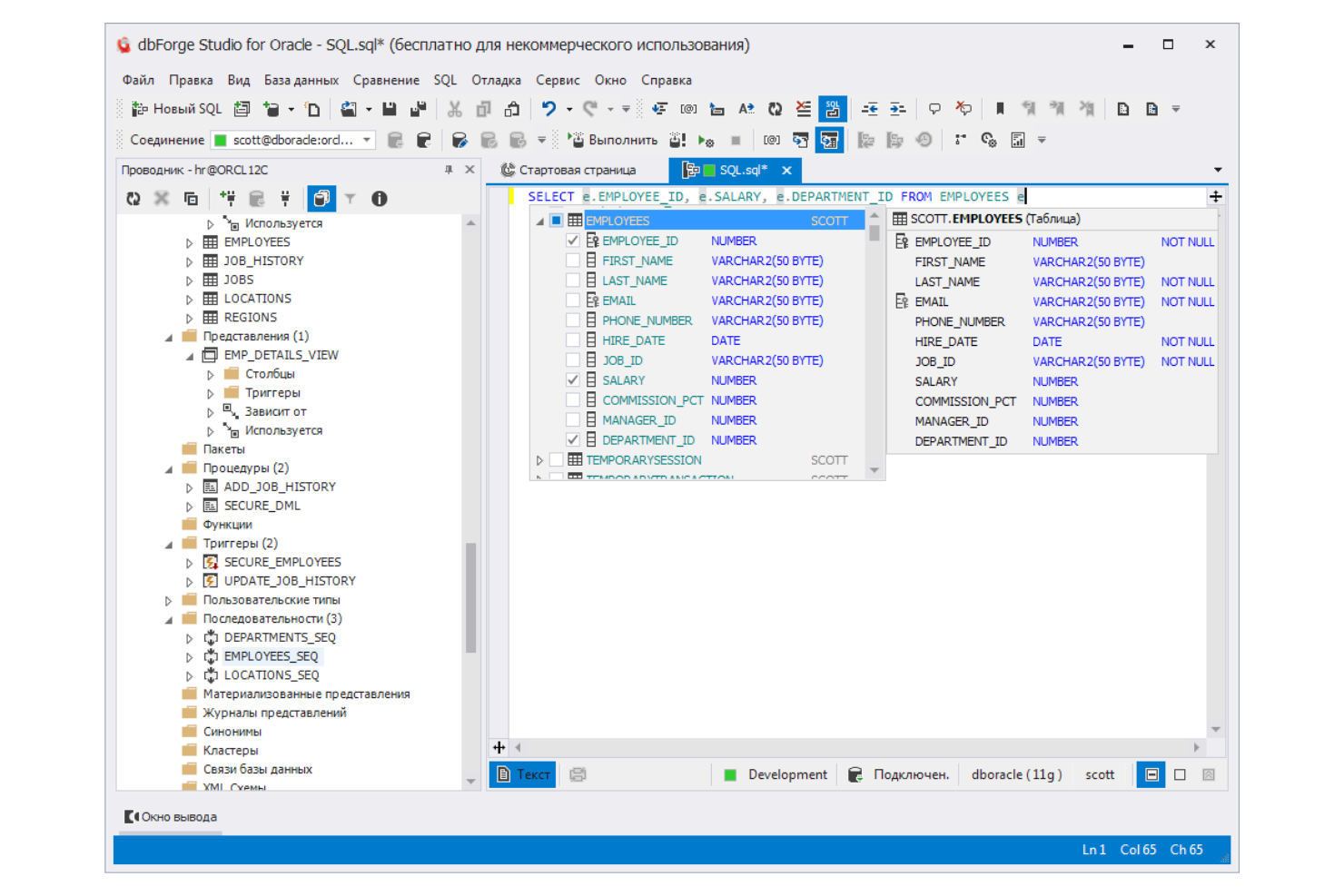Click the Explorer tree vertical scrollbar thumb
This screenshot has width=1344, height=896.
(470, 598)
